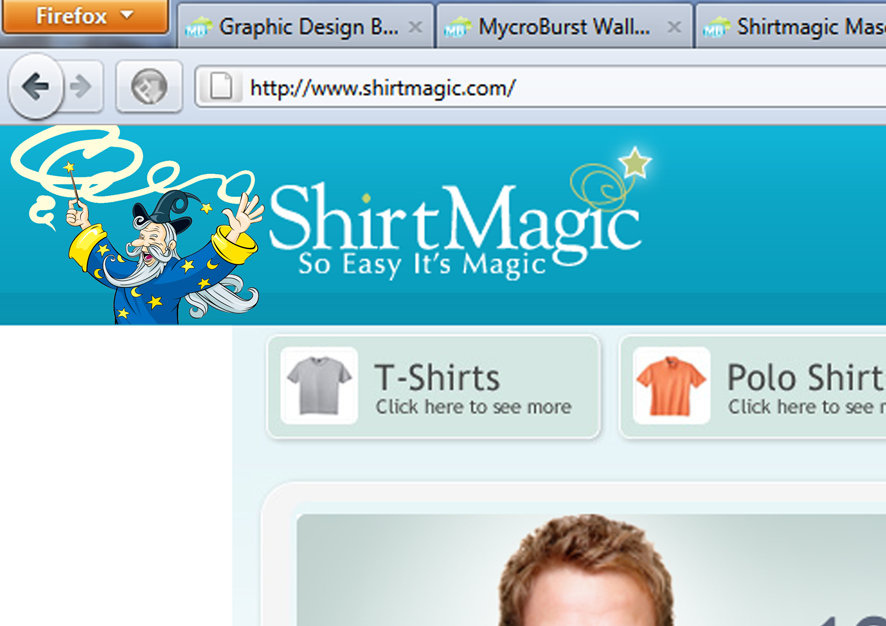Image resolution: width=886 pixels, height=626 pixels.
Task: Click the star swirl on ShirtMagic logo
Action: [x=611, y=178]
